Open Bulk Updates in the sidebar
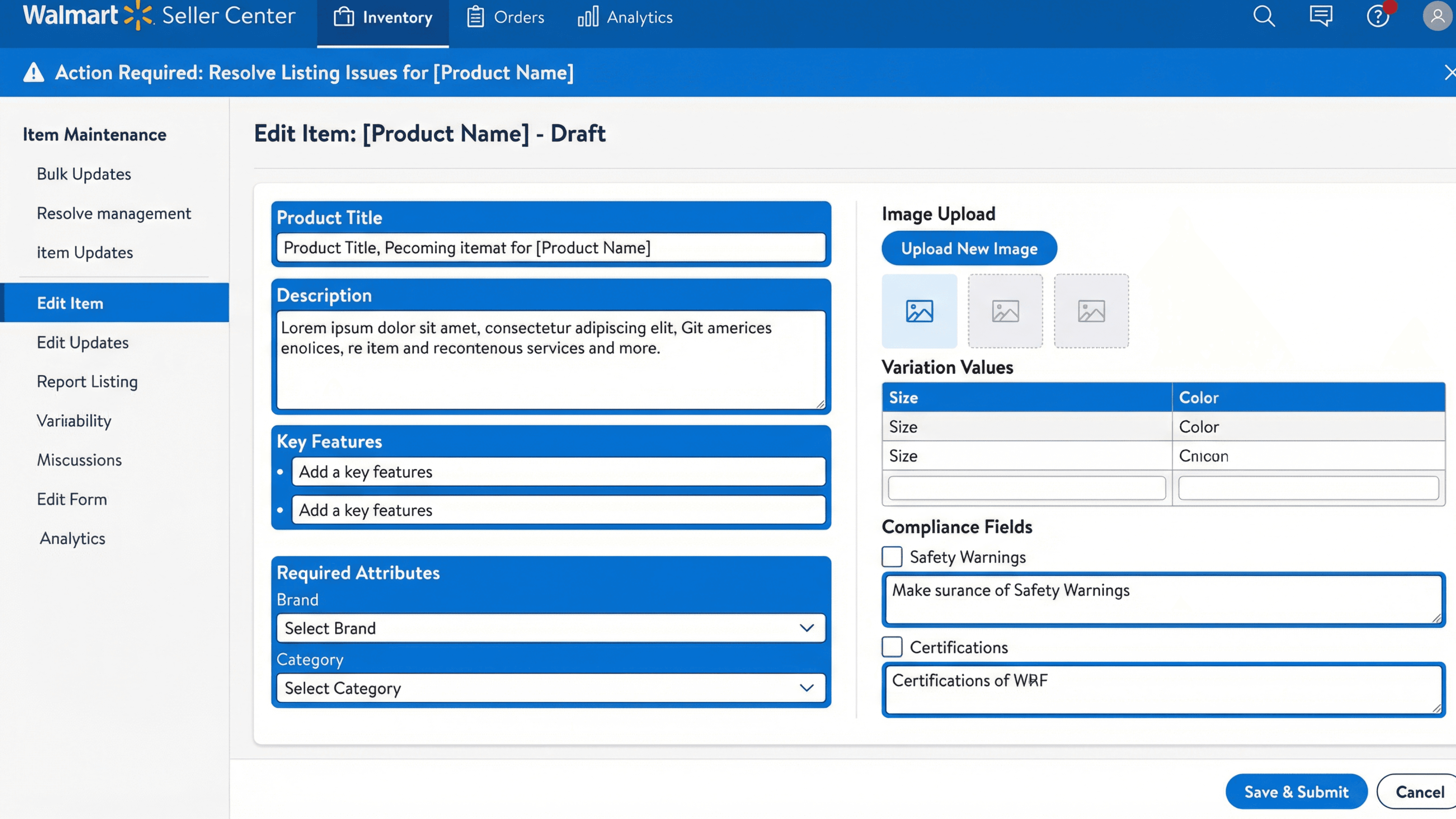Image resolution: width=1456 pixels, height=819 pixels. [x=84, y=174]
